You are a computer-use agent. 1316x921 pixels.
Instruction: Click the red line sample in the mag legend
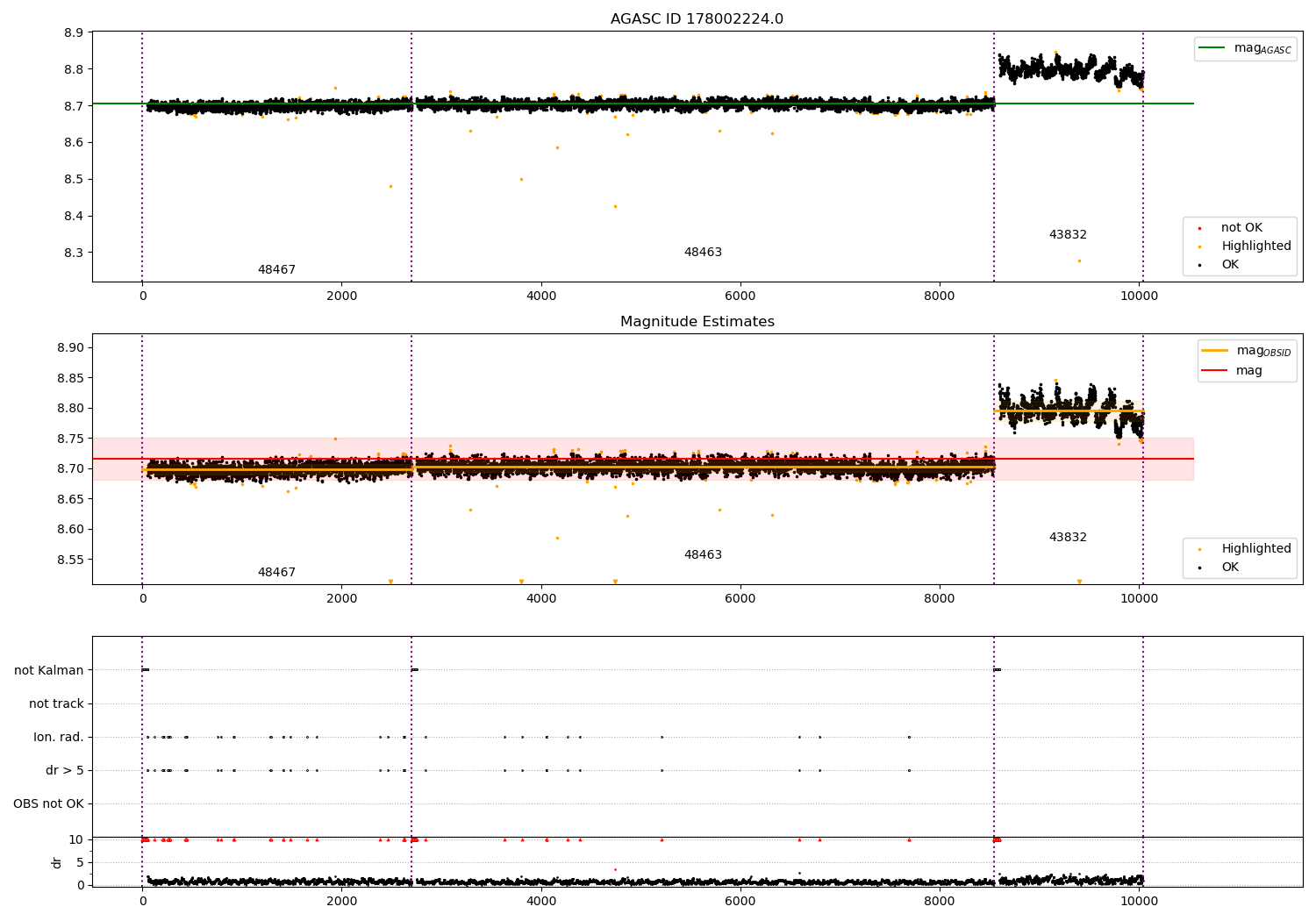[1215, 371]
